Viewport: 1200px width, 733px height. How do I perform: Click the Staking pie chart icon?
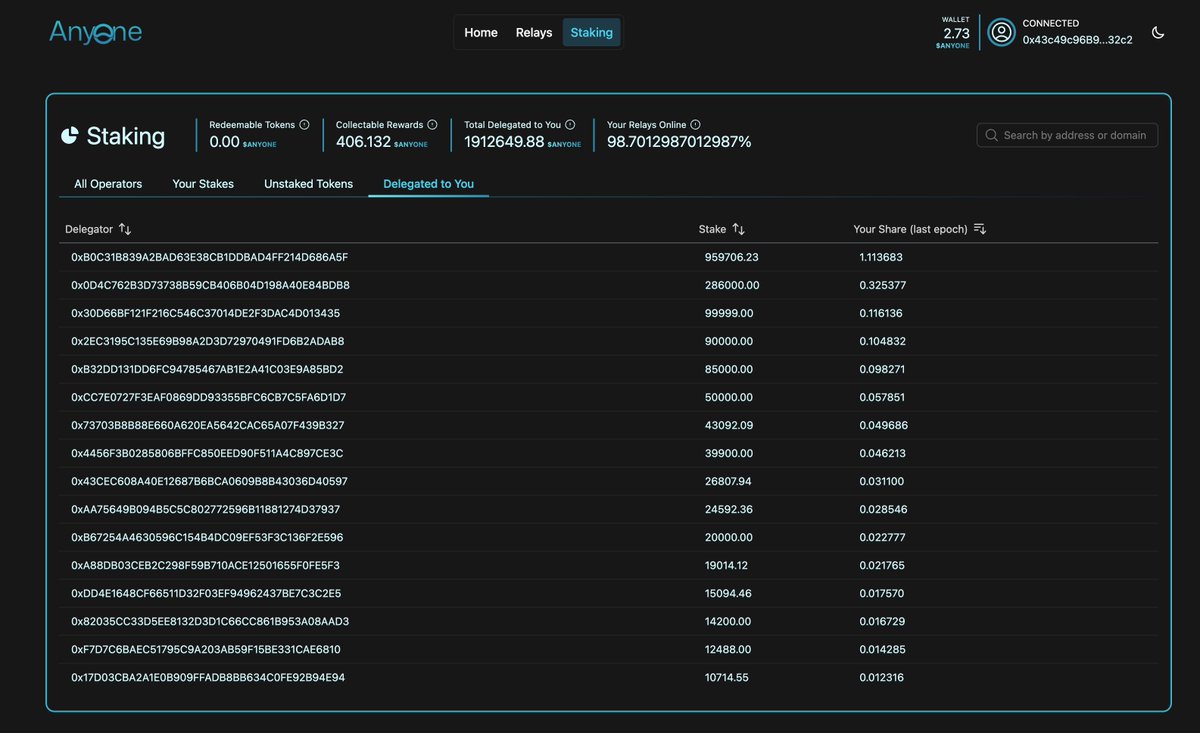(70, 135)
